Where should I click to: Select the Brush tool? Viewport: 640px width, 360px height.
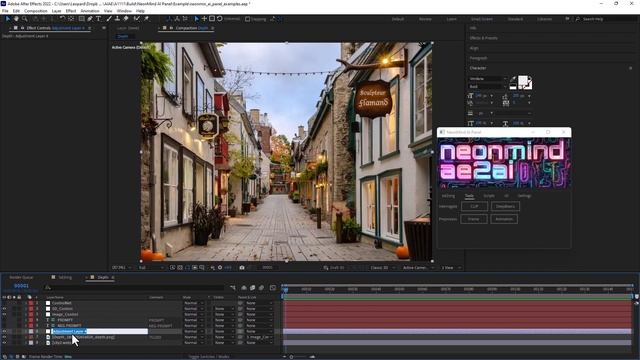tap(109, 19)
